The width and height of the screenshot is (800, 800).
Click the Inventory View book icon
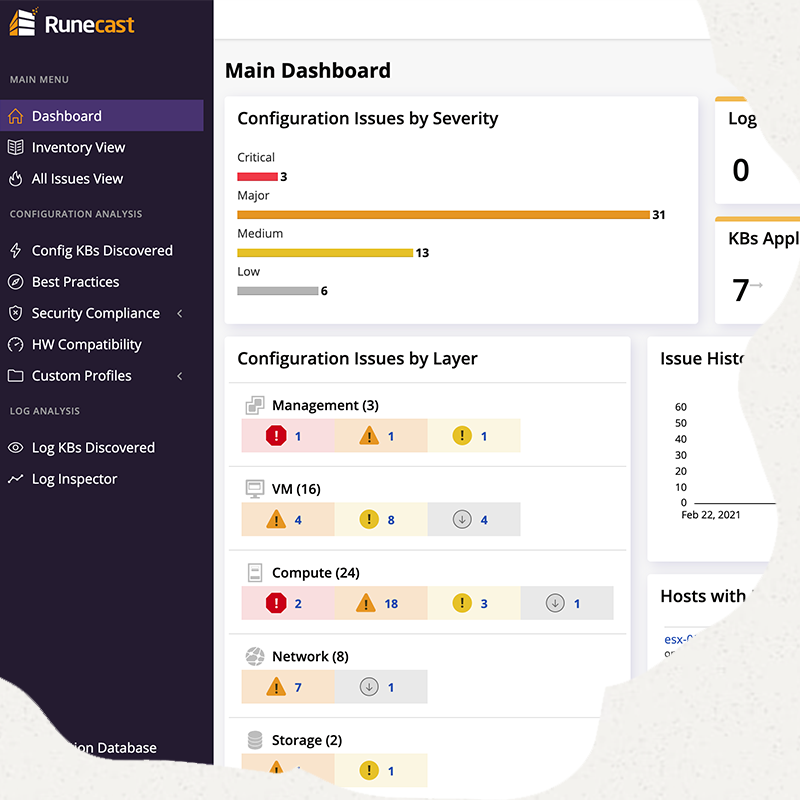tap(16, 147)
